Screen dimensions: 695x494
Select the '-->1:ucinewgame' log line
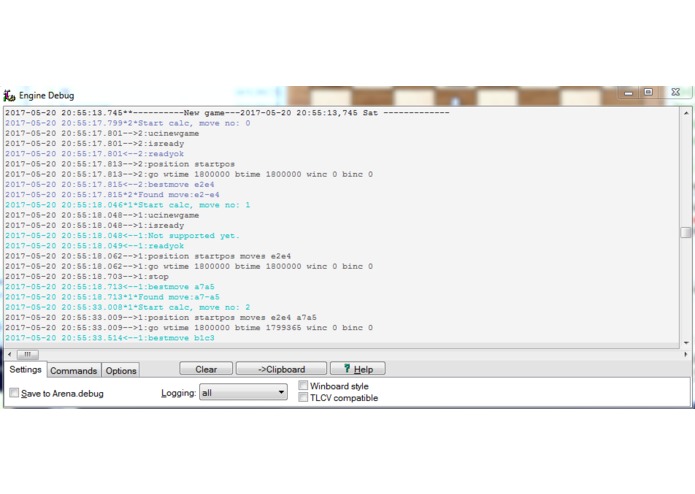(102, 215)
